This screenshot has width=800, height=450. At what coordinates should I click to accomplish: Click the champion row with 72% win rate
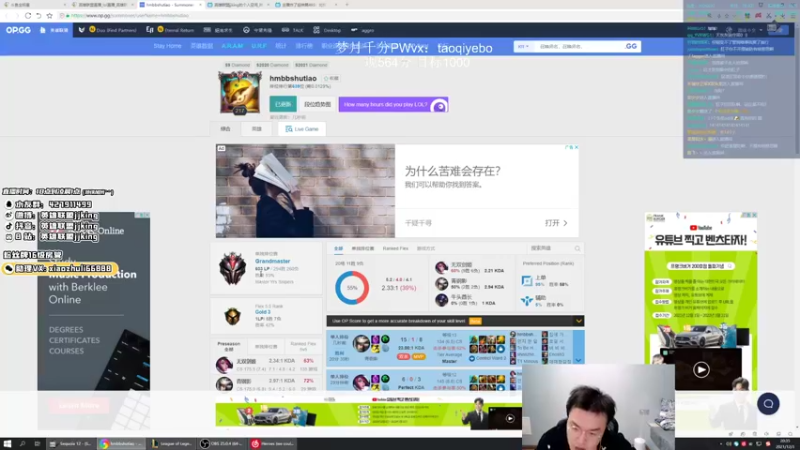coord(266,384)
